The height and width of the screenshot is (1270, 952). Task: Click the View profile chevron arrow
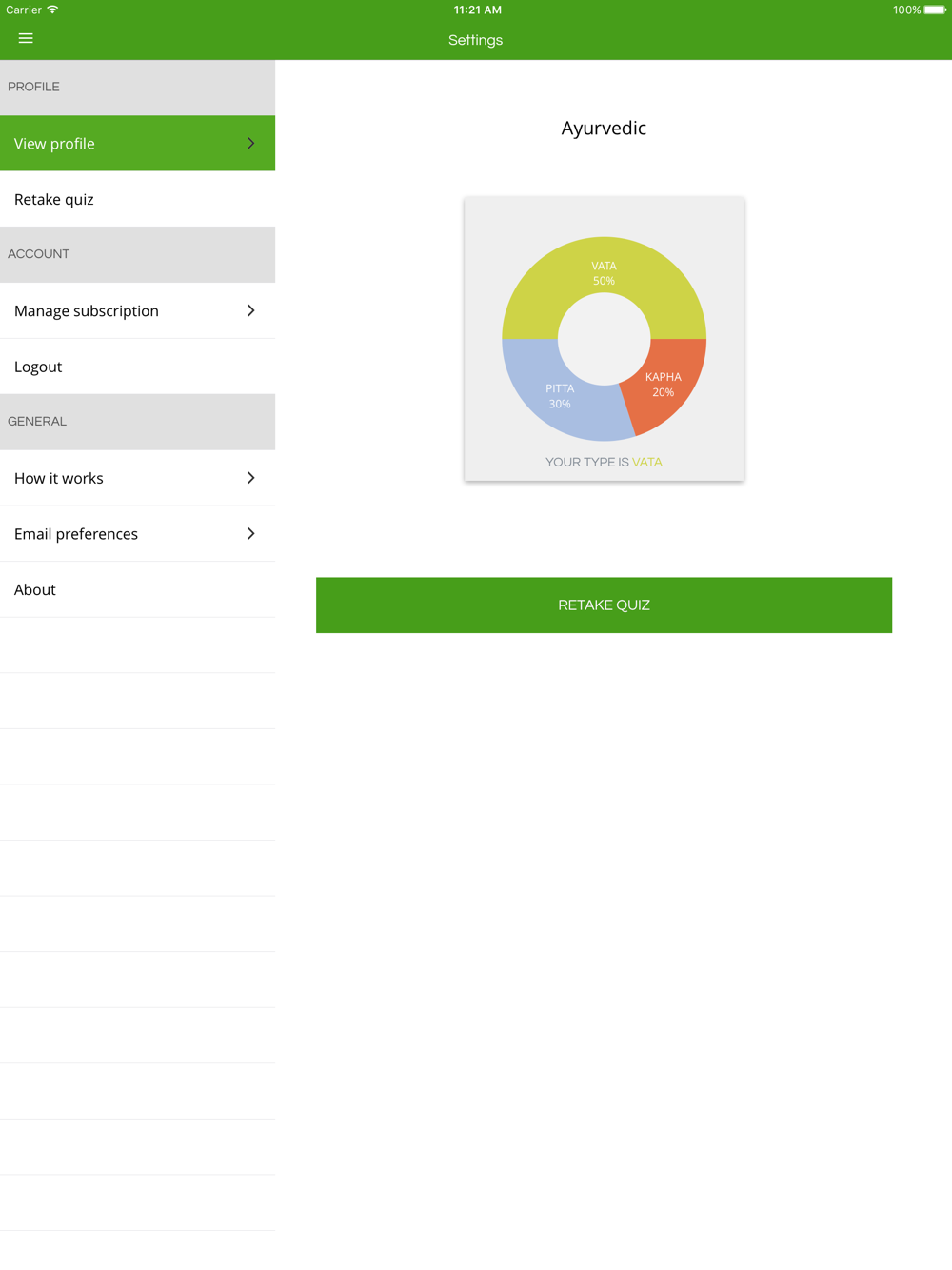(x=251, y=143)
